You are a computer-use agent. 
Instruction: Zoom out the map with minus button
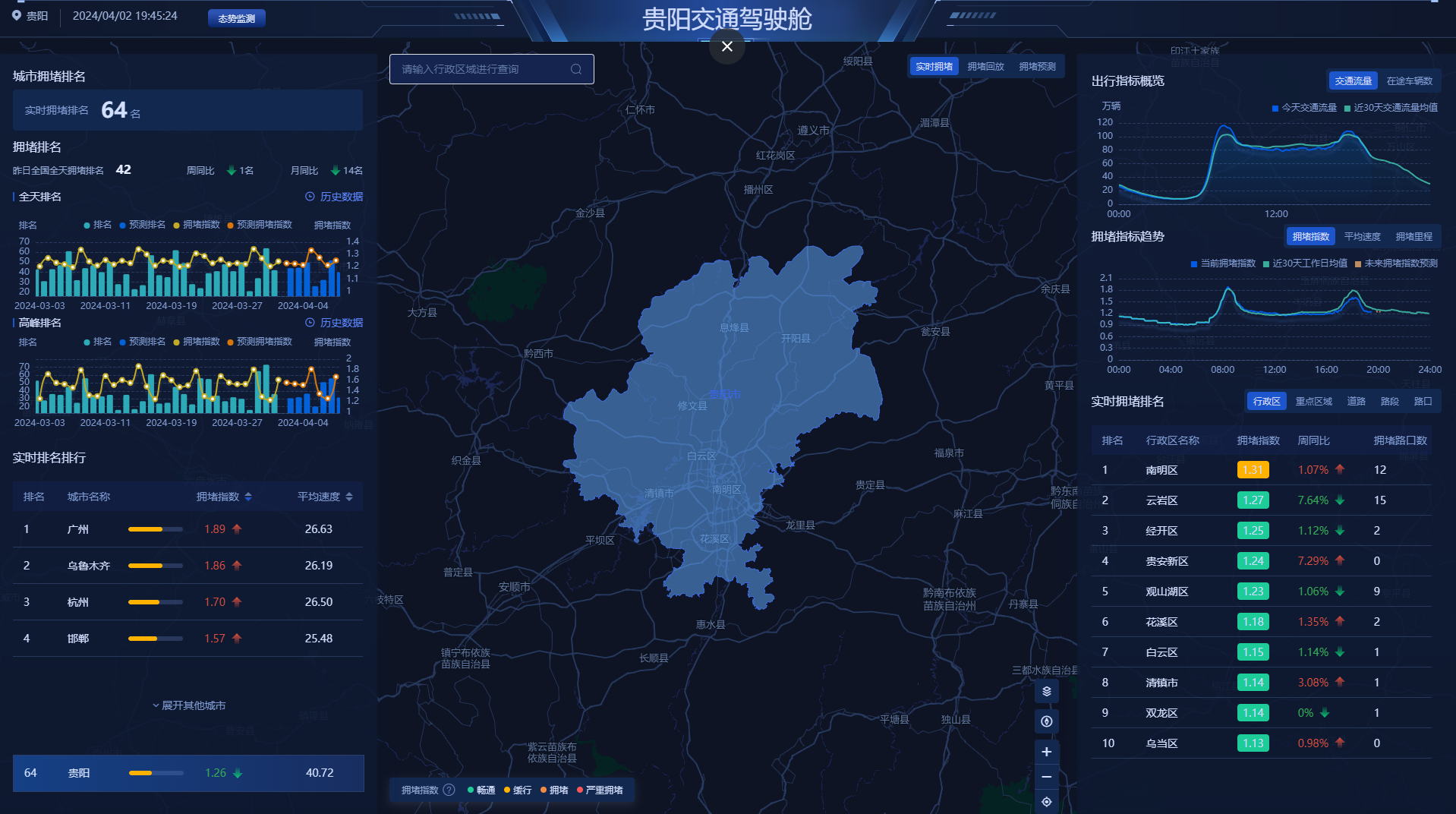[x=1046, y=777]
